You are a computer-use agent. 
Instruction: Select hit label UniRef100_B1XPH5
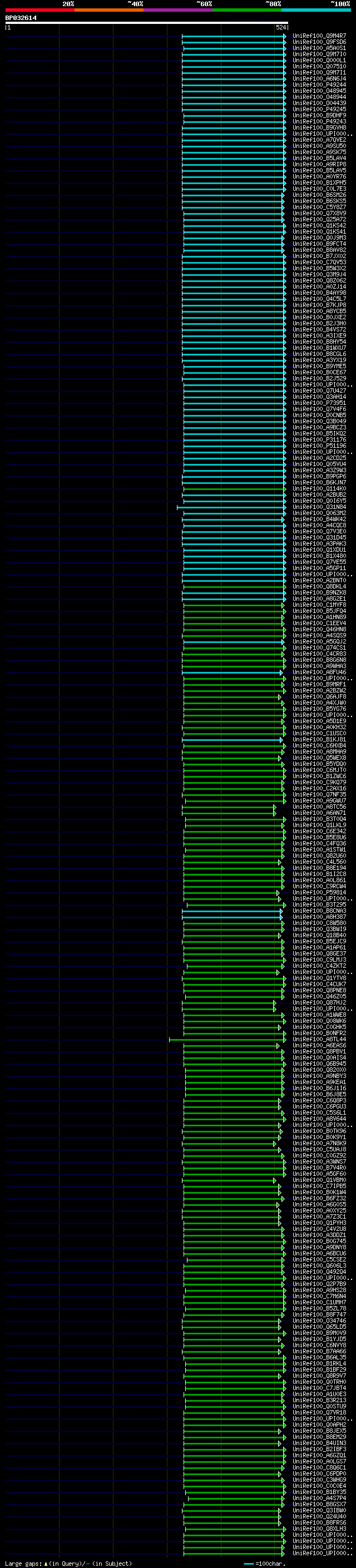pos(319,182)
